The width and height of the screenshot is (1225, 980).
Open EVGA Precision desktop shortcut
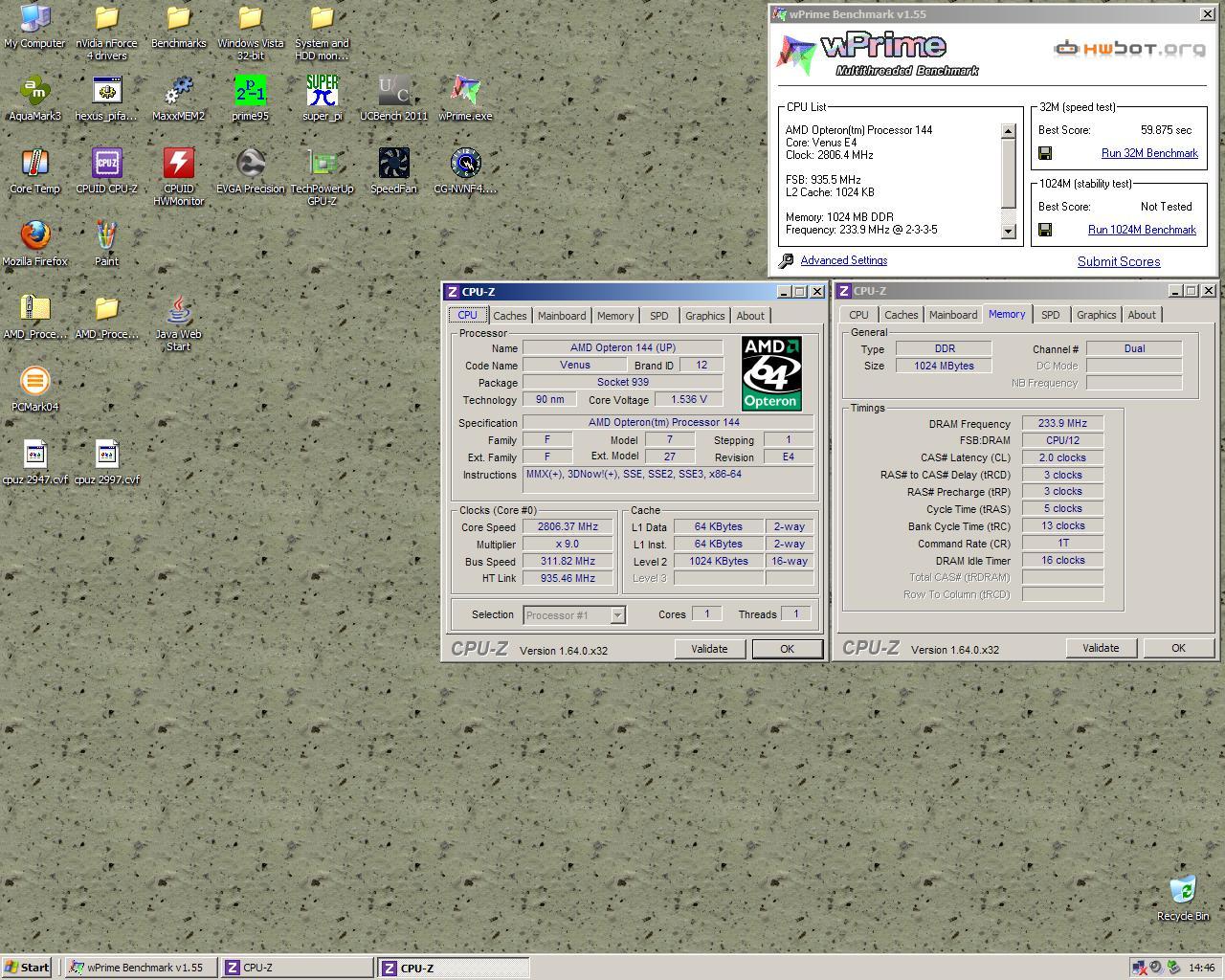(250, 171)
